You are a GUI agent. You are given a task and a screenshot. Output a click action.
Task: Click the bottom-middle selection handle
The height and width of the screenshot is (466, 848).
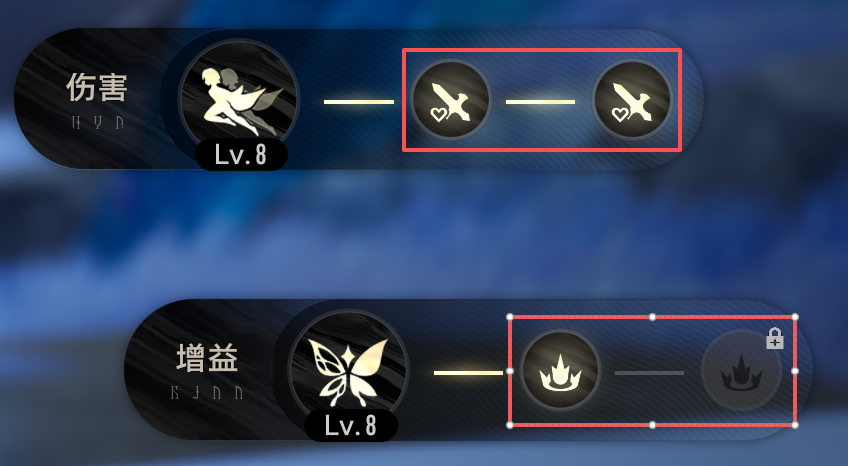click(x=652, y=425)
